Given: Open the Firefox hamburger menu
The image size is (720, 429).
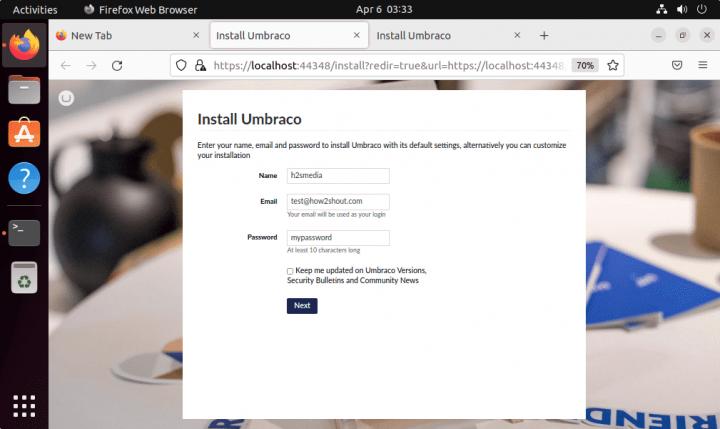Looking at the screenshot, I should point(703,65).
